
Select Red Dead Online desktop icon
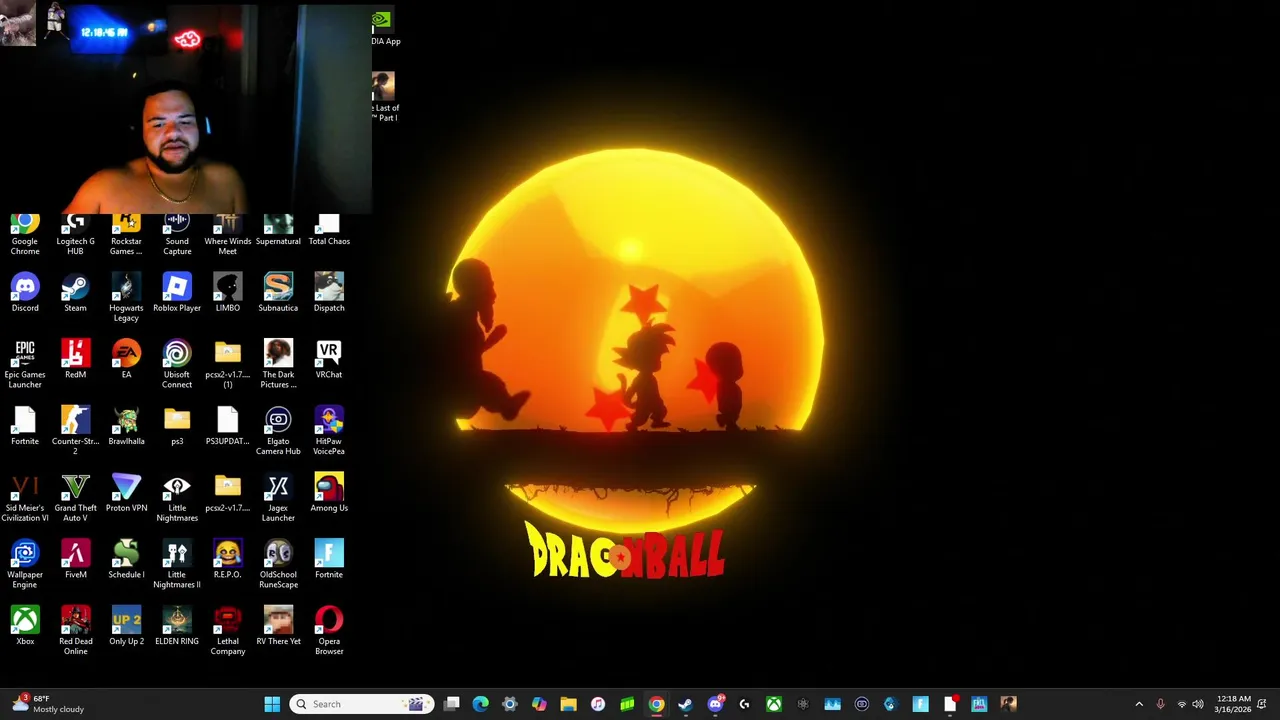pyautogui.click(x=75, y=631)
